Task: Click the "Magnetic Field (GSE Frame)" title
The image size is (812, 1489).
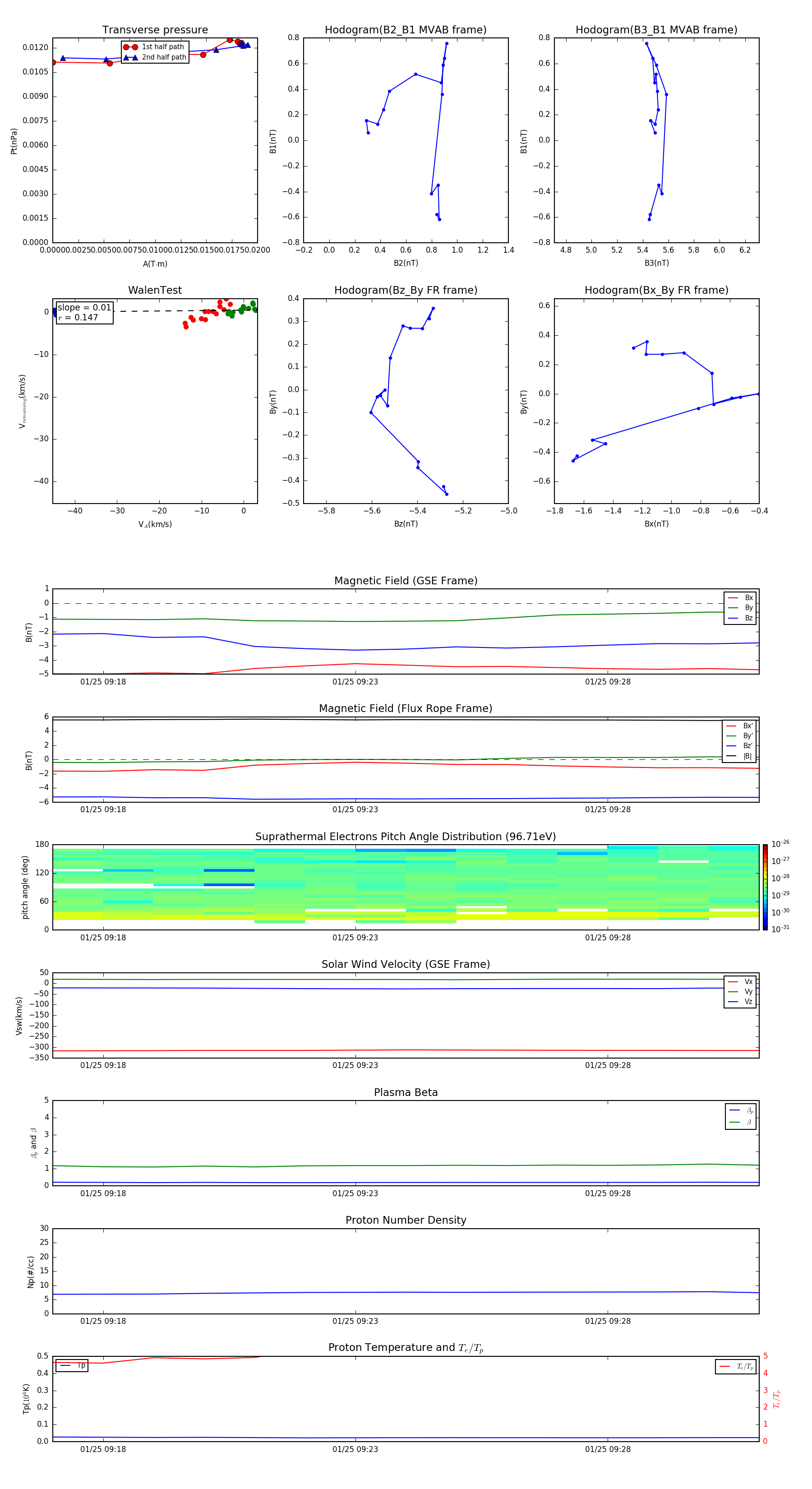Action: click(x=406, y=581)
